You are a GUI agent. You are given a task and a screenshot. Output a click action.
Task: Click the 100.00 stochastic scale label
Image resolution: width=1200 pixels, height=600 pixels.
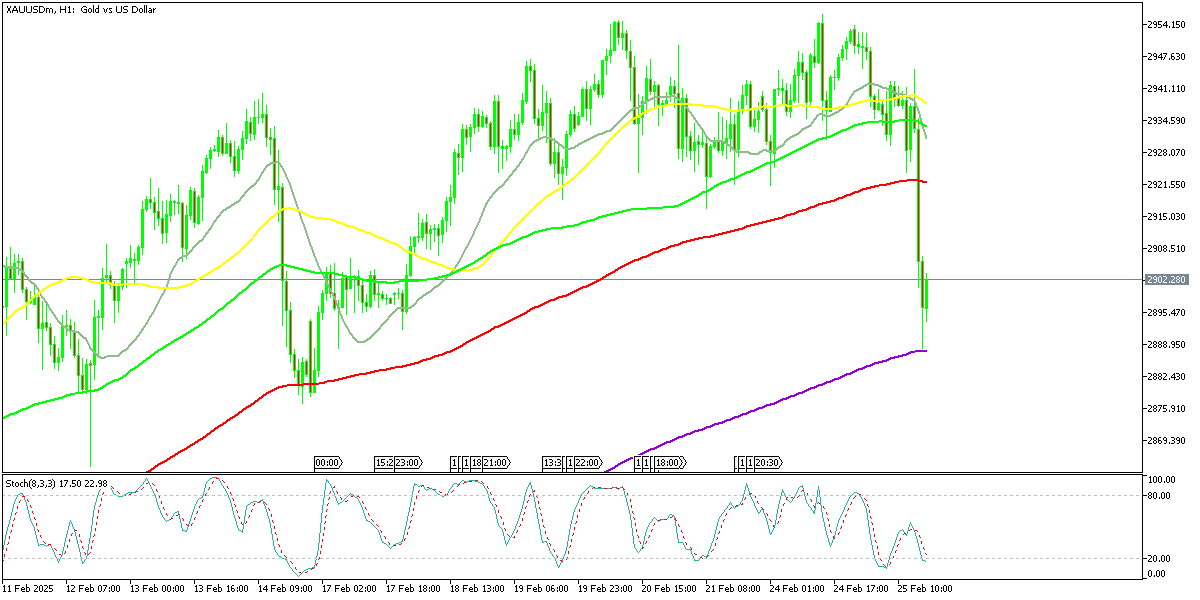[1160, 480]
